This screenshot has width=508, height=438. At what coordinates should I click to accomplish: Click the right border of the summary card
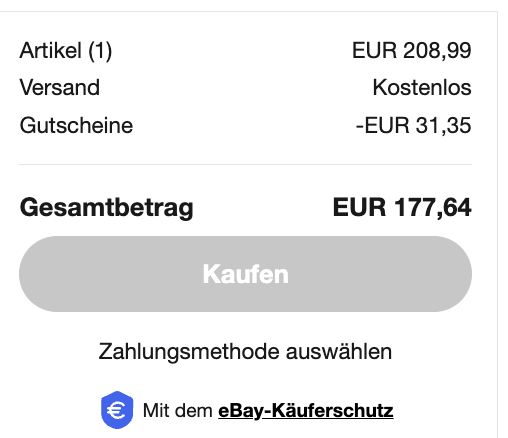click(x=497, y=225)
